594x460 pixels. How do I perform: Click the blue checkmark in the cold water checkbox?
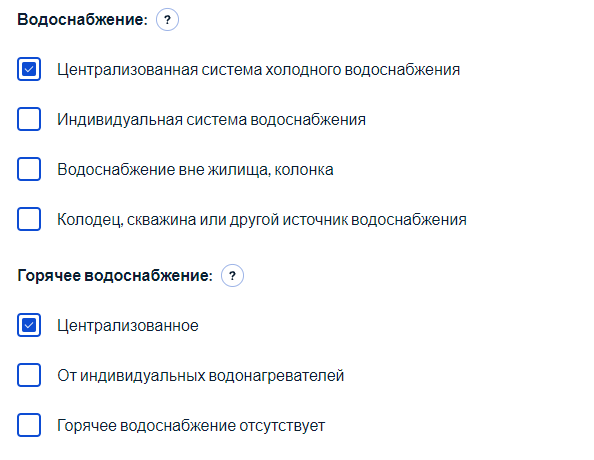point(29,69)
